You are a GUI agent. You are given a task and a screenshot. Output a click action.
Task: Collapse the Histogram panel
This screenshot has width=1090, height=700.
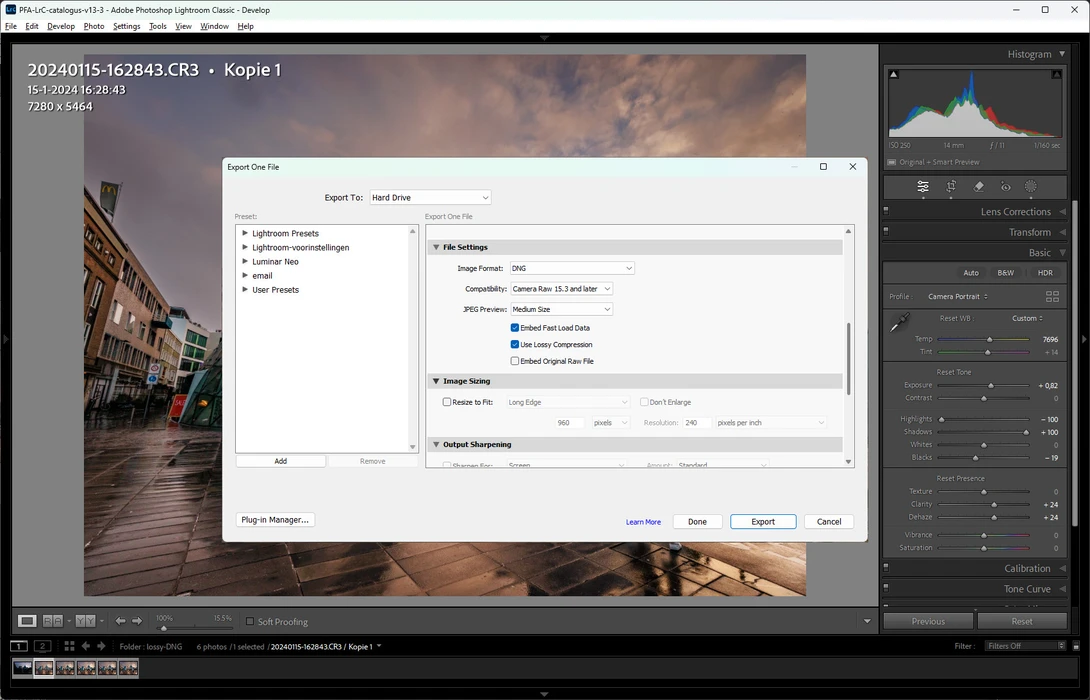pyautogui.click(x=1062, y=54)
